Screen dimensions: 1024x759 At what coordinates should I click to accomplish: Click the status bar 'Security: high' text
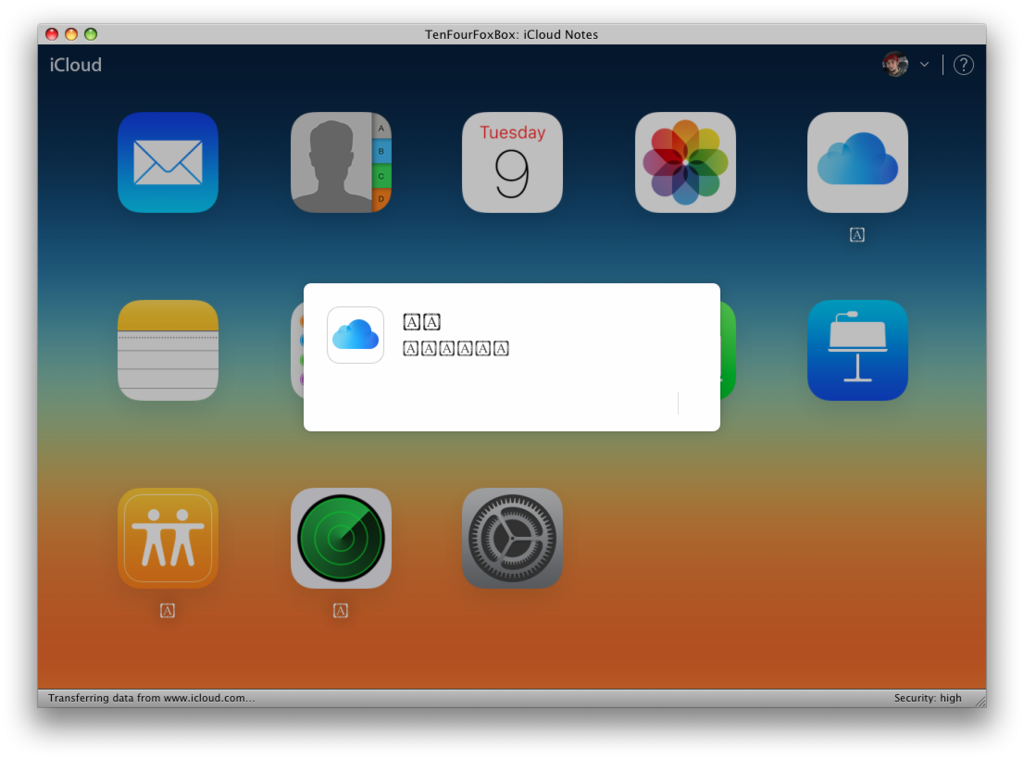point(927,698)
